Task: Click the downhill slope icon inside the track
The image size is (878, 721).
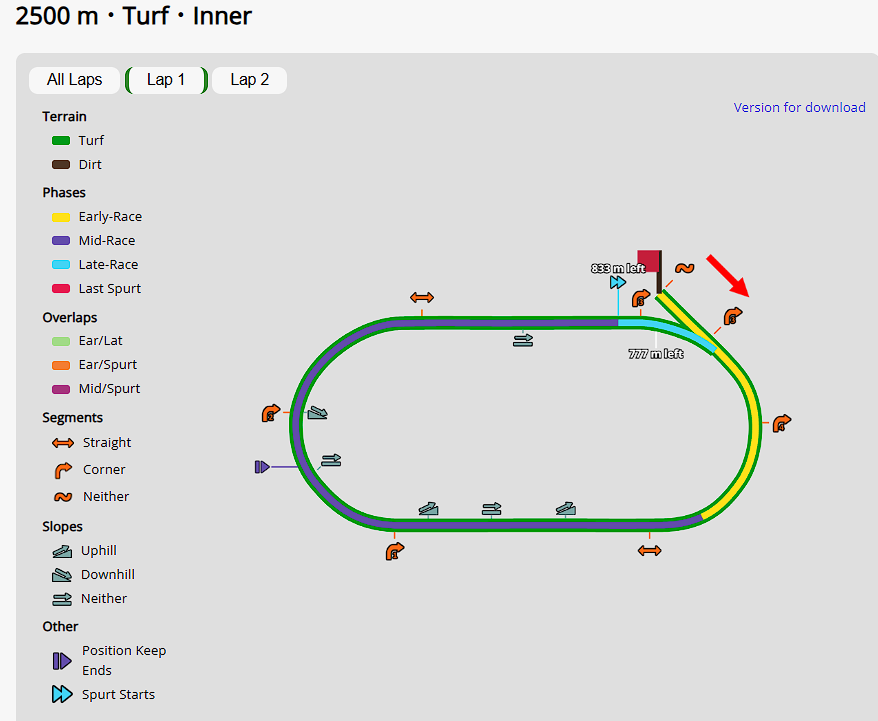Action: point(317,413)
